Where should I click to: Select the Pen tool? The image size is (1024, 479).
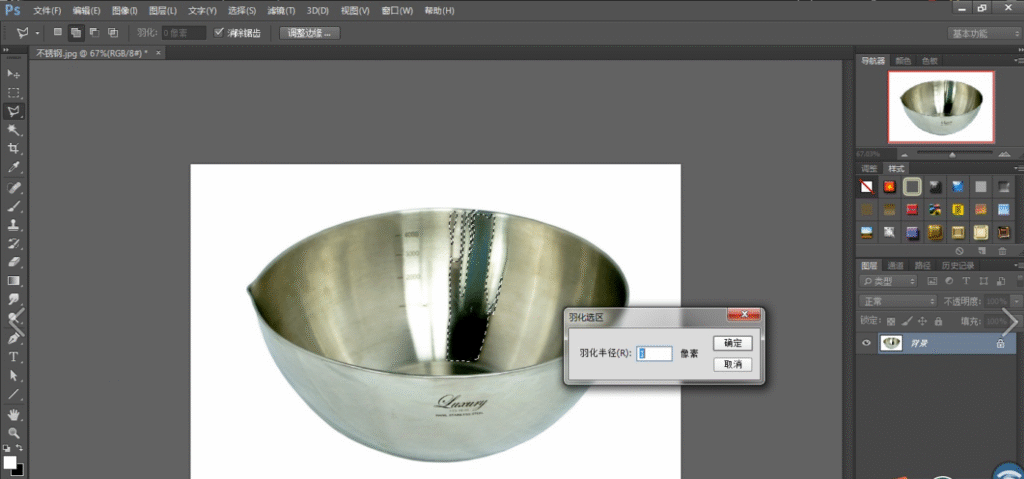tap(13, 339)
